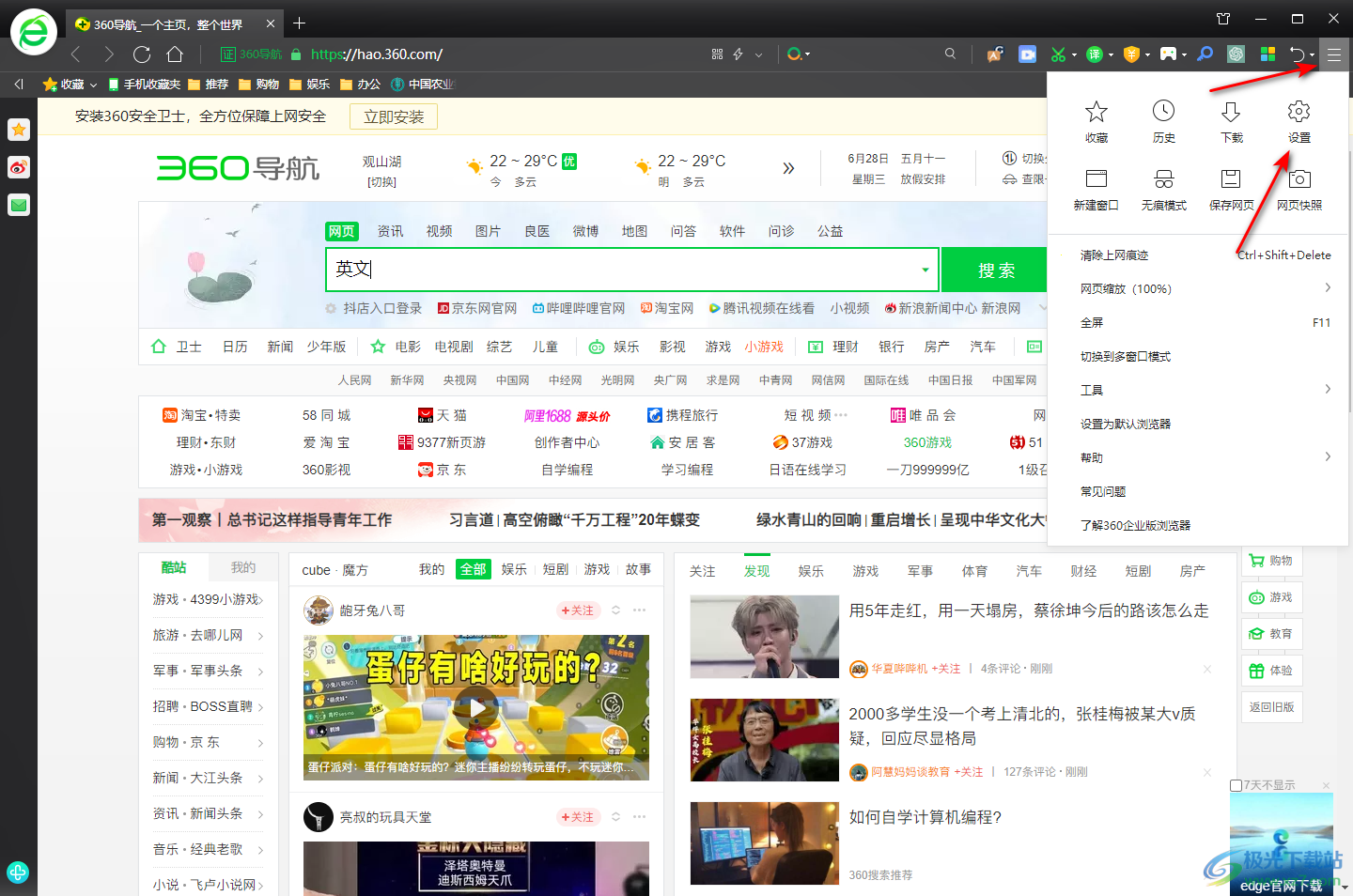Expand more weather days double chevron
Viewport: 1353px width, 896px height.
tap(788, 168)
